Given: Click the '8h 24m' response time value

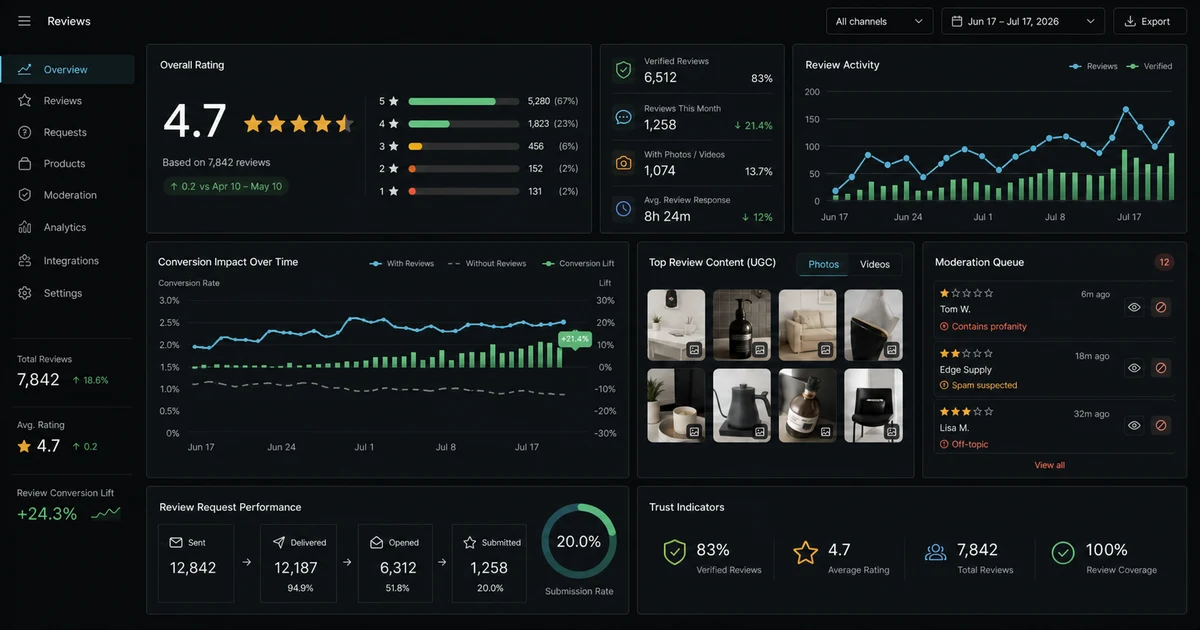Looking at the screenshot, I should [x=667, y=216].
